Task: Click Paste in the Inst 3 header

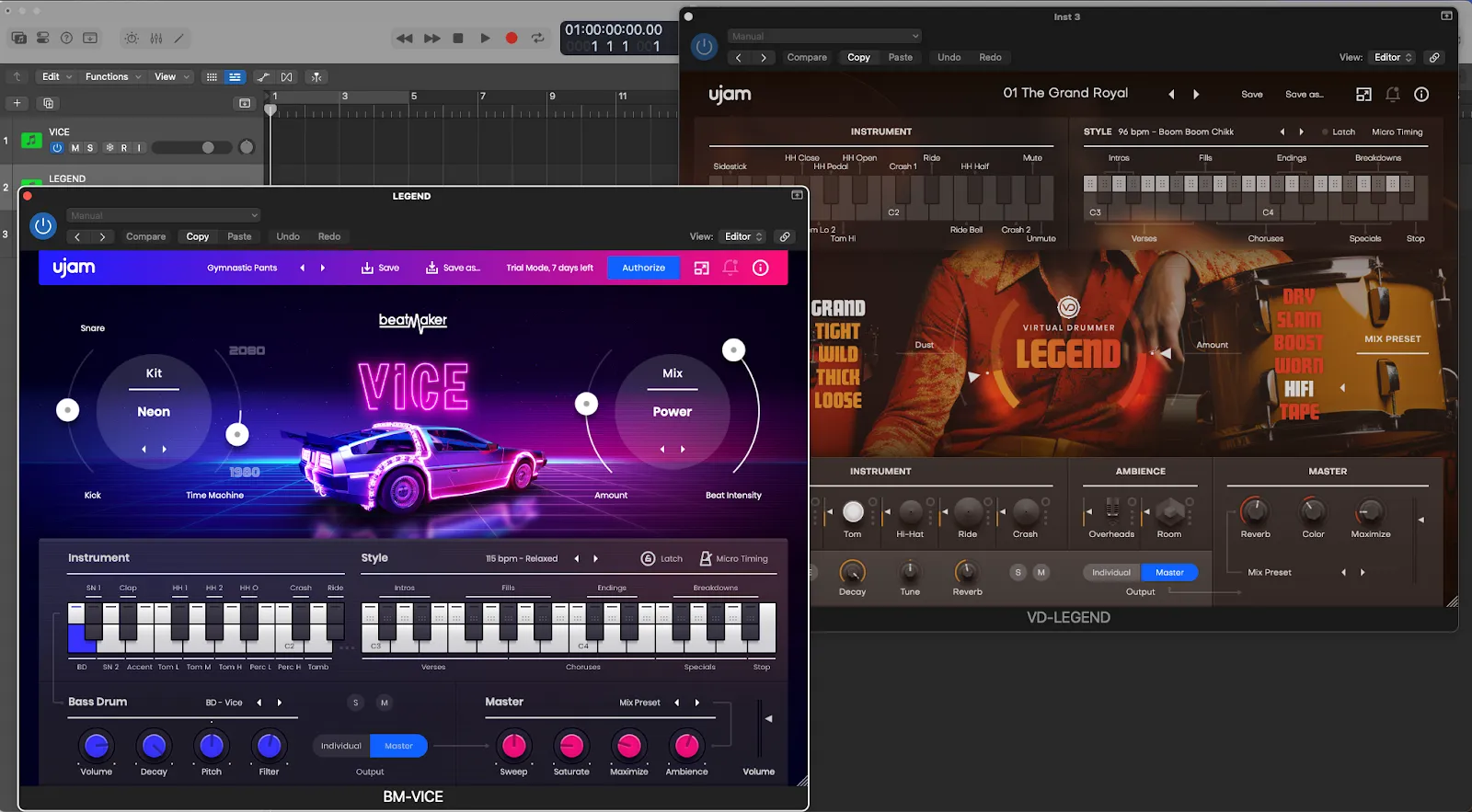Action: click(901, 57)
